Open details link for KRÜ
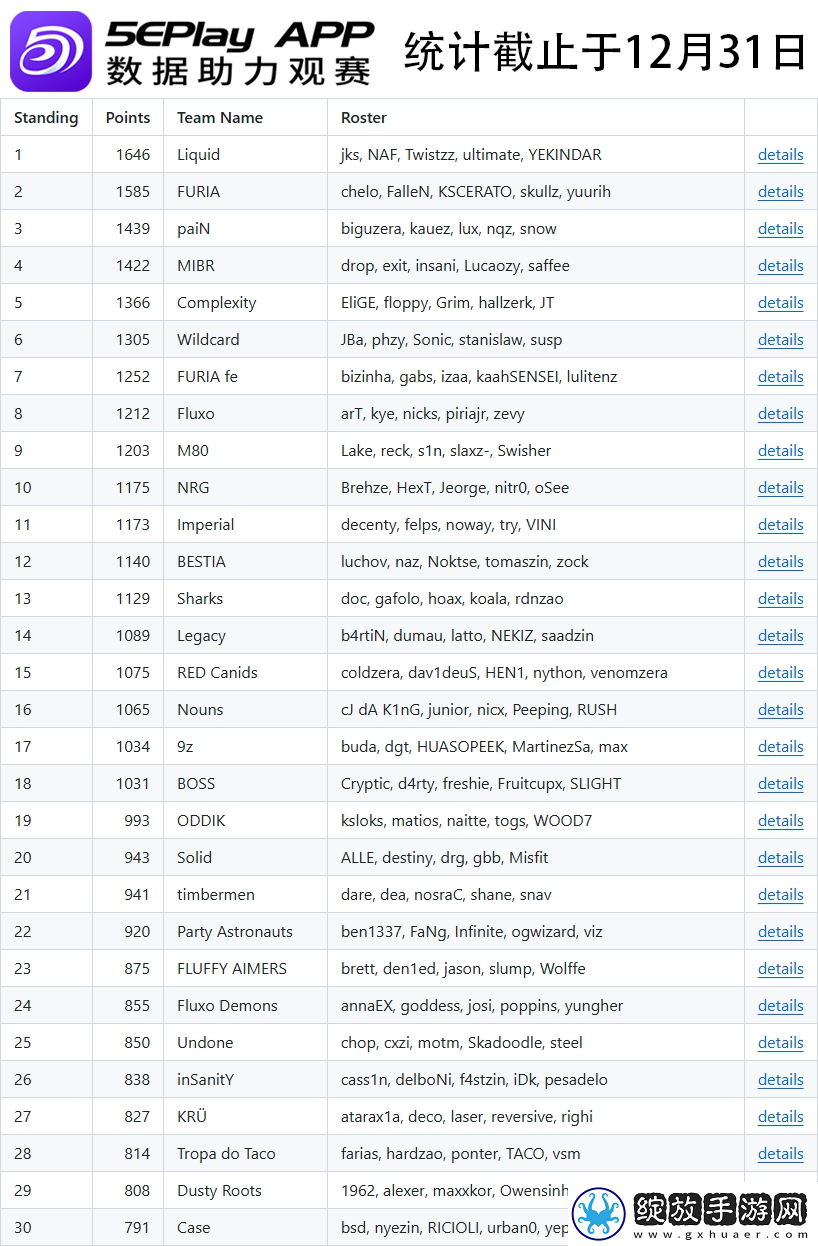Screen dimensions: 818x1246 [x=780, y=1117]
